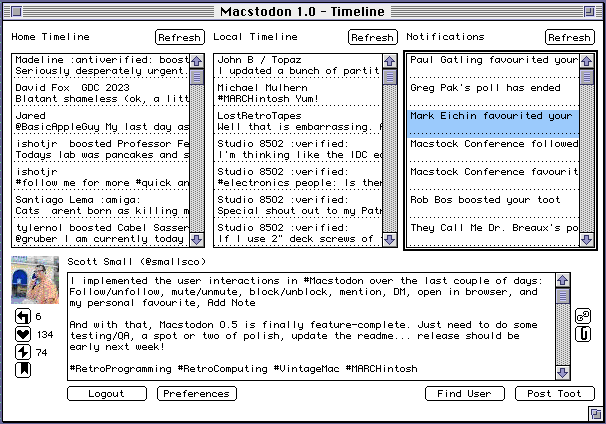Refresh the Notifications list

click(570, 37)
